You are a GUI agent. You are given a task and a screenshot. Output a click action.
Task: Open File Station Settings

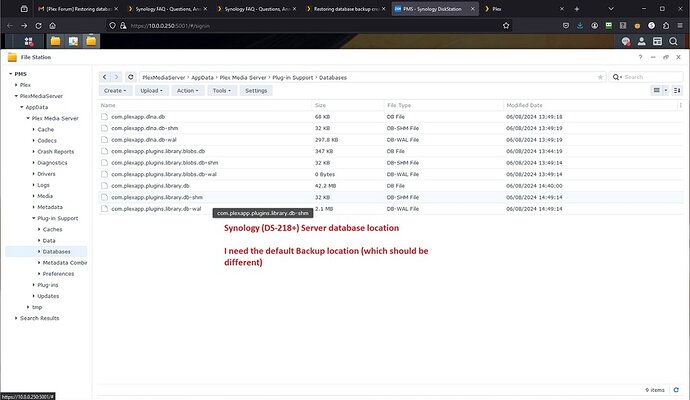(x=256, y=91)
